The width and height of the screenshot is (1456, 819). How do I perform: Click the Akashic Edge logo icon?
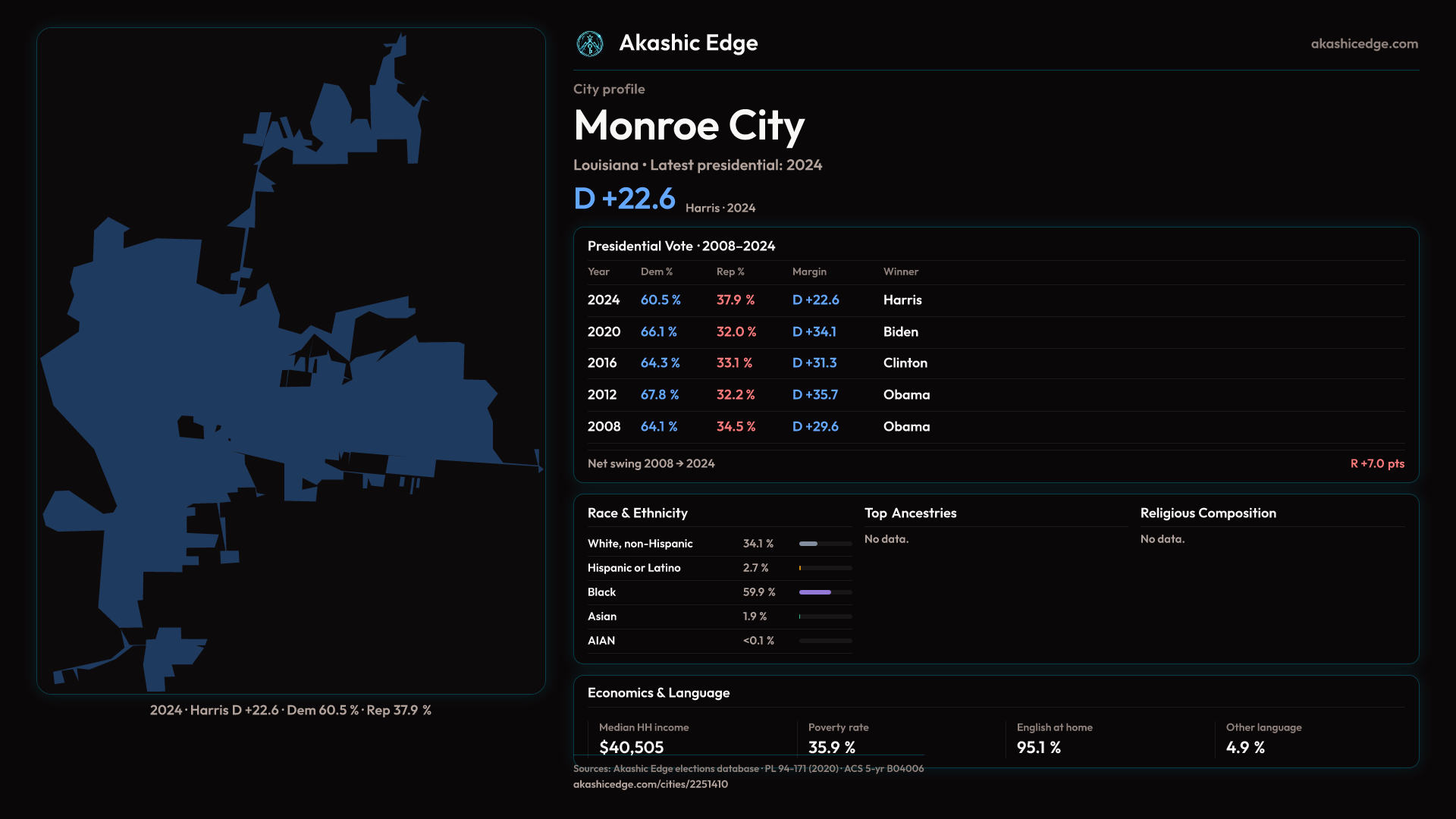coord(589,44)
